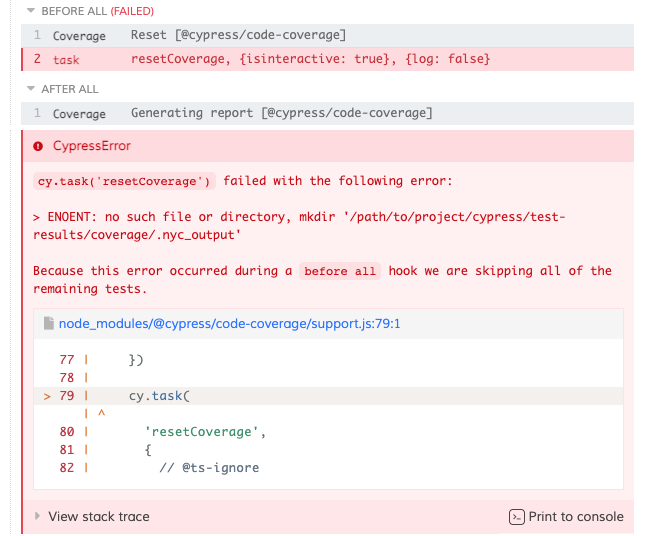645x536 pixels.
Task: Collapse the AFTER ALL hook section
Action: (63, 89)
